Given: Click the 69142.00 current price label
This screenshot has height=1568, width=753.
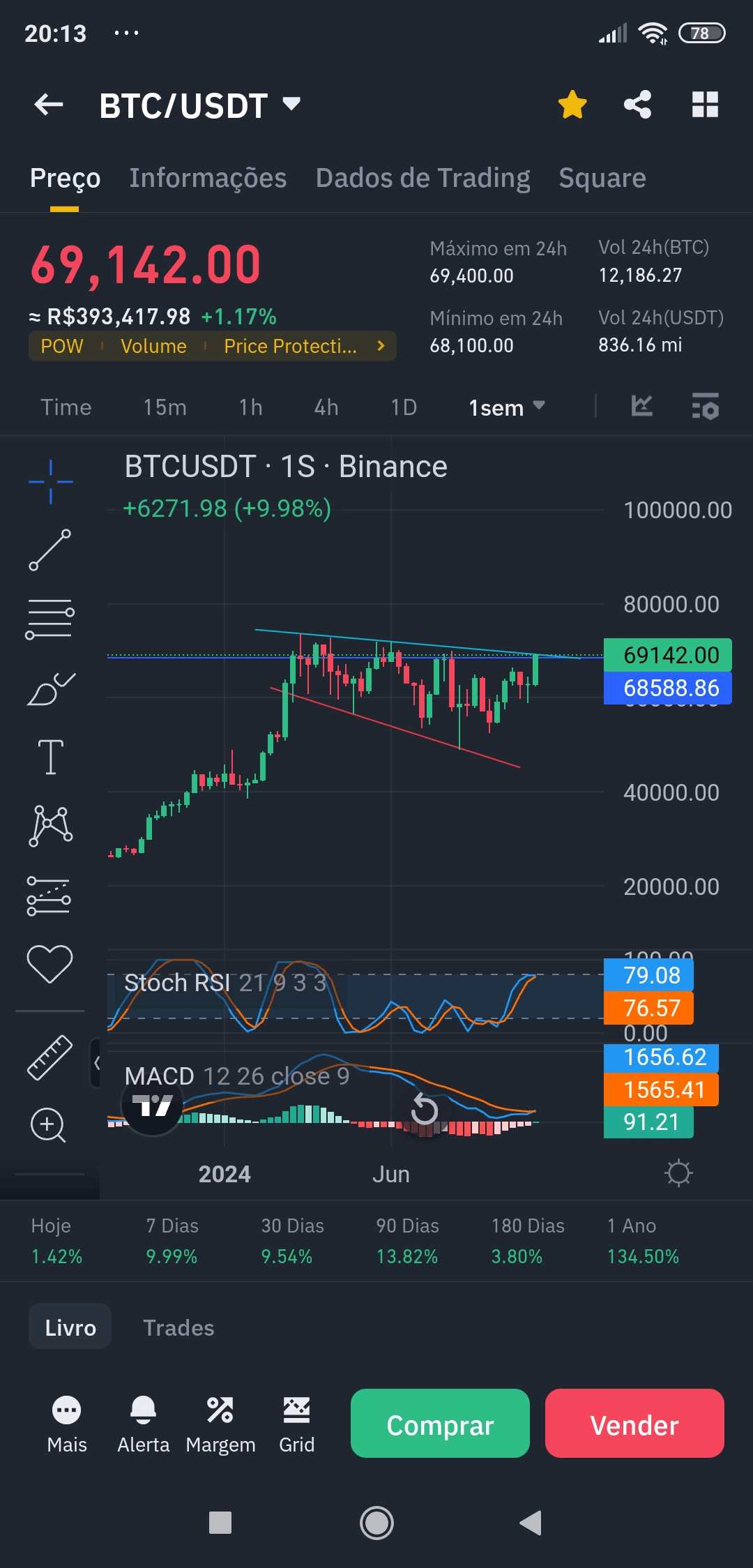Looking at the screenshot, I should click(668, 655).
